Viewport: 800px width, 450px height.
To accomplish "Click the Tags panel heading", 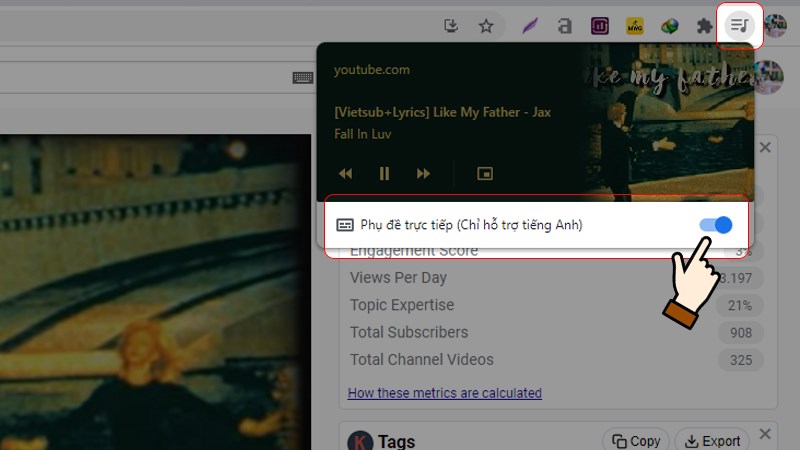I will [396, 441].
